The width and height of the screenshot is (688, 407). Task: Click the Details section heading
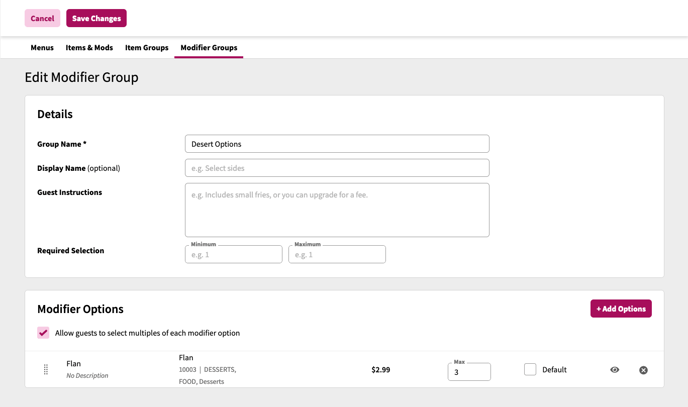pyautogui.click(x=55, y=114)
